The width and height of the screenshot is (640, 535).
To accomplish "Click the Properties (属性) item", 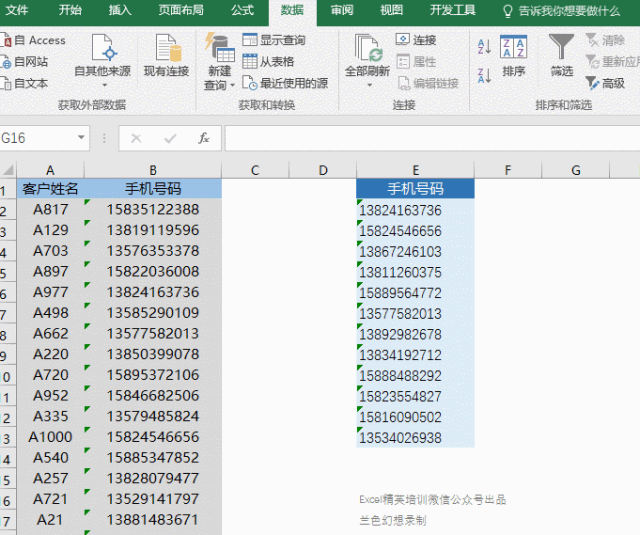I will [416, 62].
